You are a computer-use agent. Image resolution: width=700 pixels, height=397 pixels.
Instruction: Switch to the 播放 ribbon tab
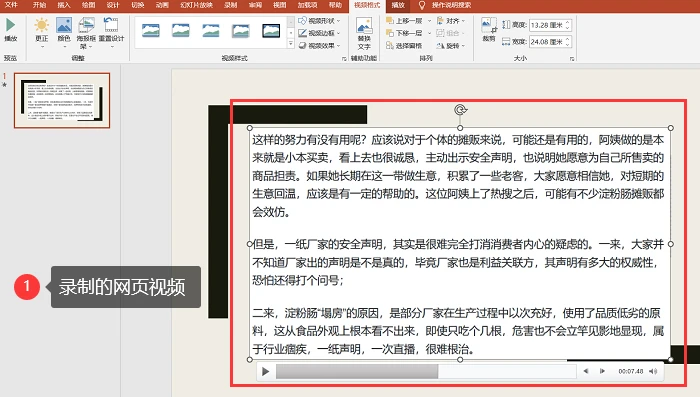point(398,5)
